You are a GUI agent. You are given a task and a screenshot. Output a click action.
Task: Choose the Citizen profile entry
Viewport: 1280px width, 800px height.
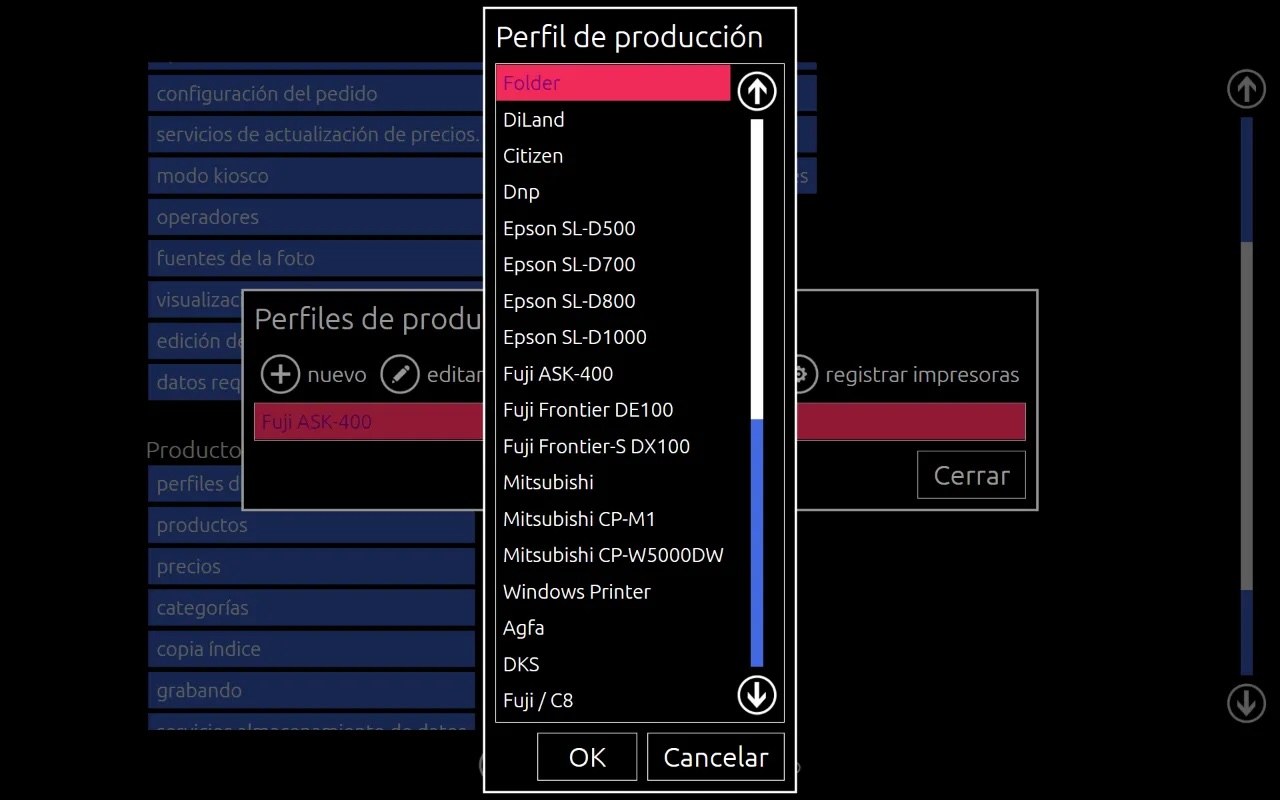click(x=613, y=156)
